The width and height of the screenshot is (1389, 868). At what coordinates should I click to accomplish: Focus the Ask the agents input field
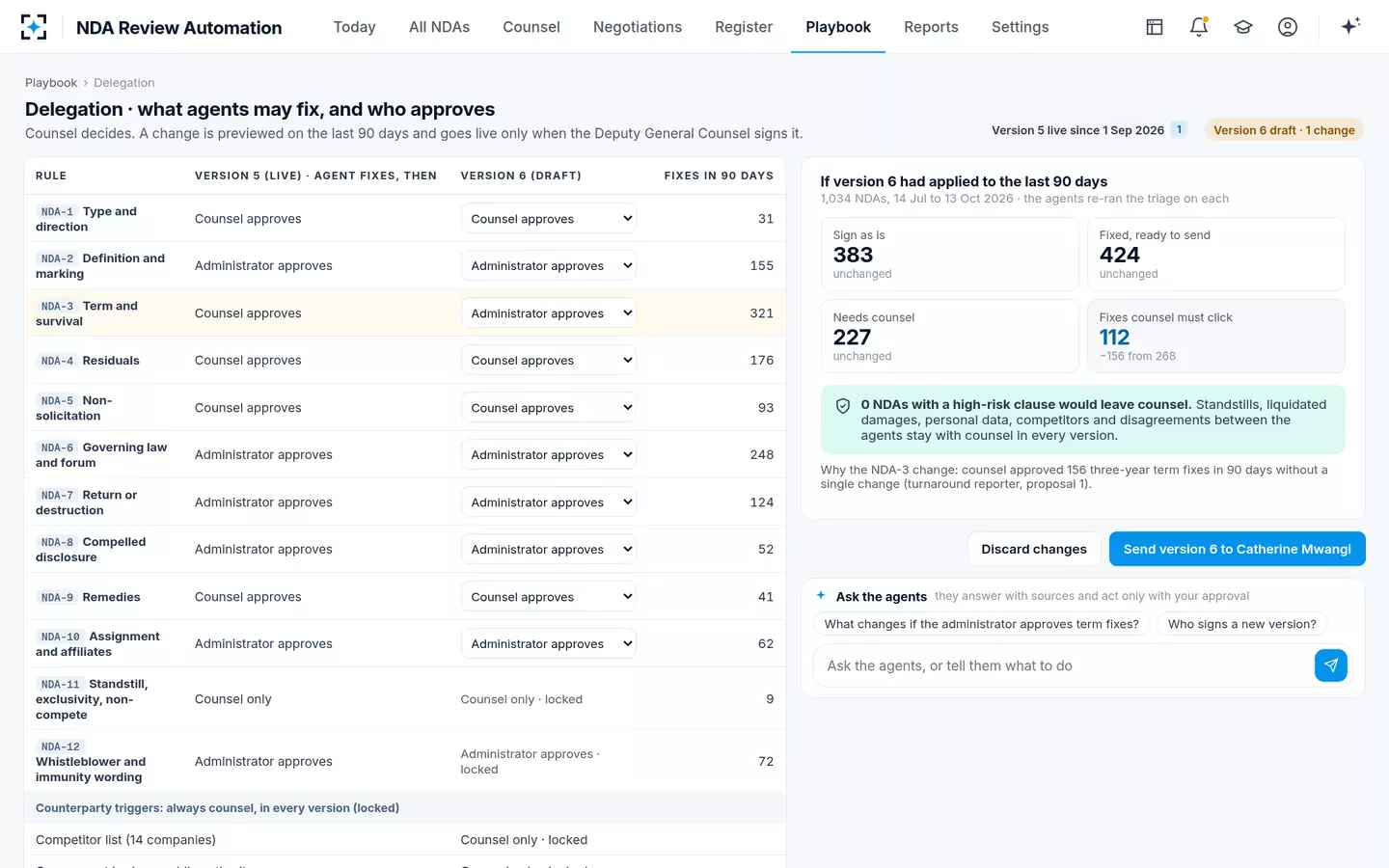[x=1064, y=665]
